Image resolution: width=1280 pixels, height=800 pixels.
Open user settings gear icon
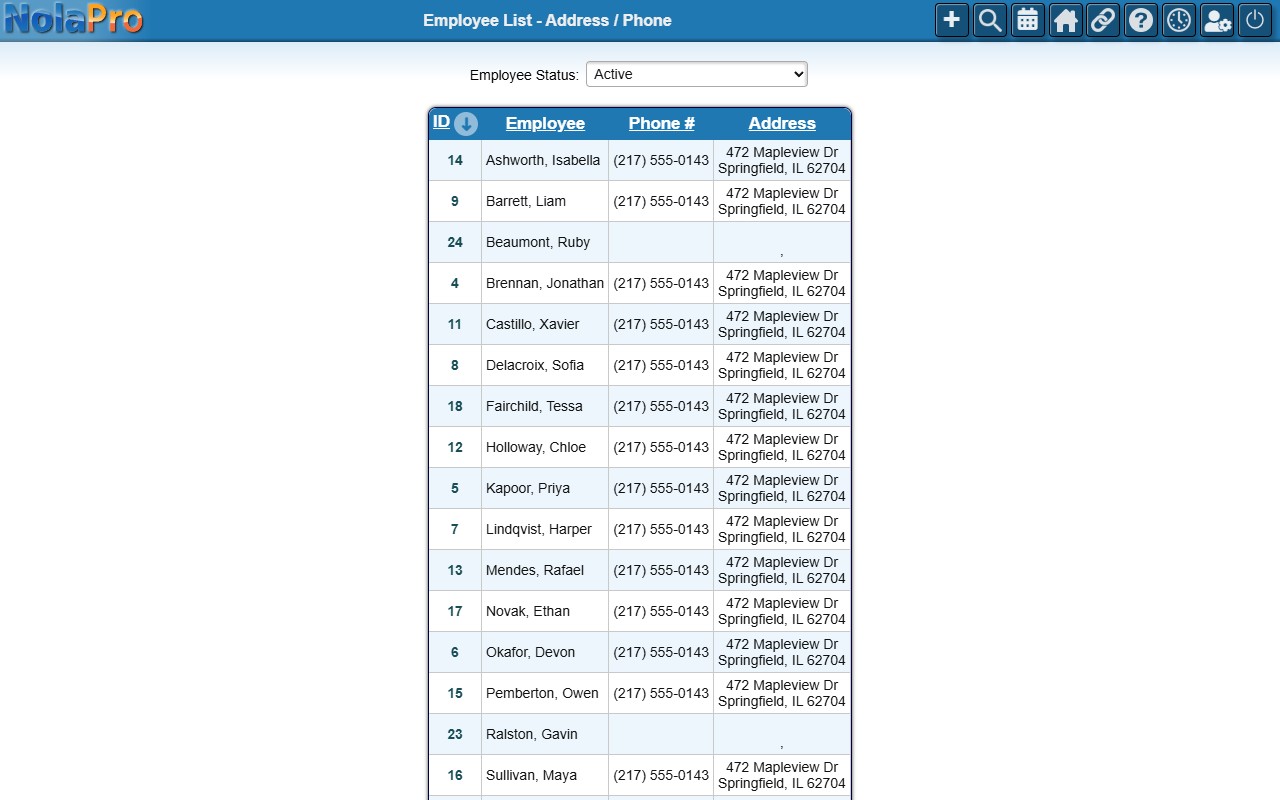coord(1217,20)
